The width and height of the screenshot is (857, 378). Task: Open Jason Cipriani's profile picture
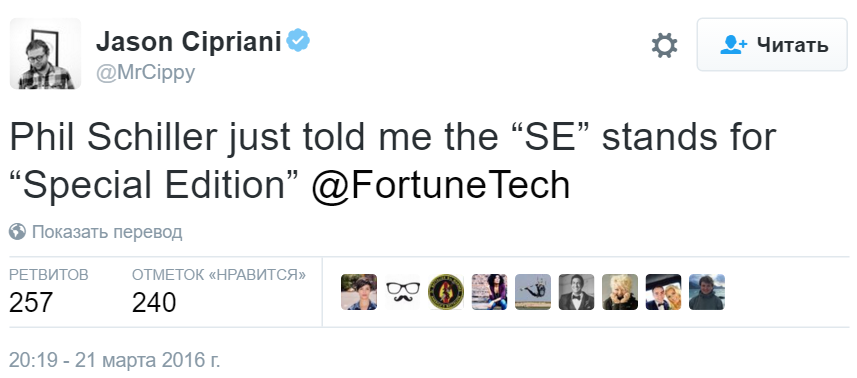45,54
